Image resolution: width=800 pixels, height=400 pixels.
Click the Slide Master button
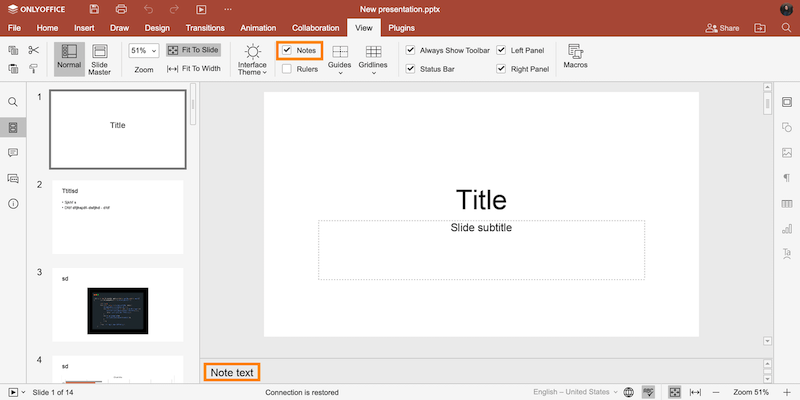(x=100, y=59)
